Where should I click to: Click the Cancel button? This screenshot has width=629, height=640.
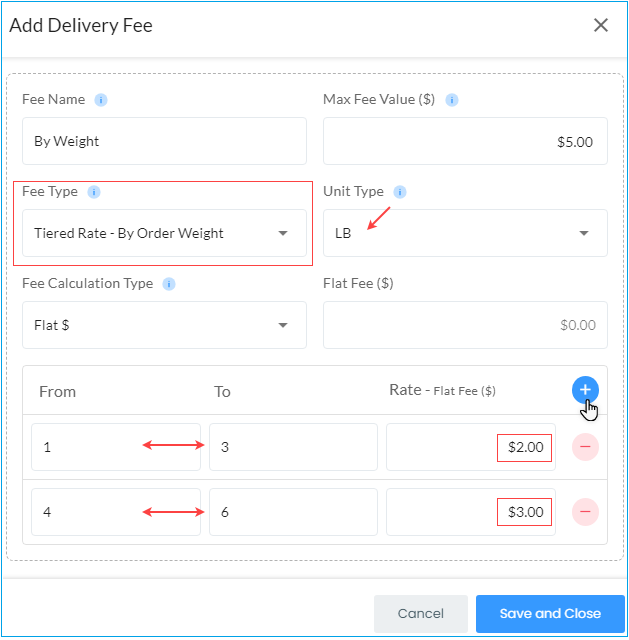point(420,613)
